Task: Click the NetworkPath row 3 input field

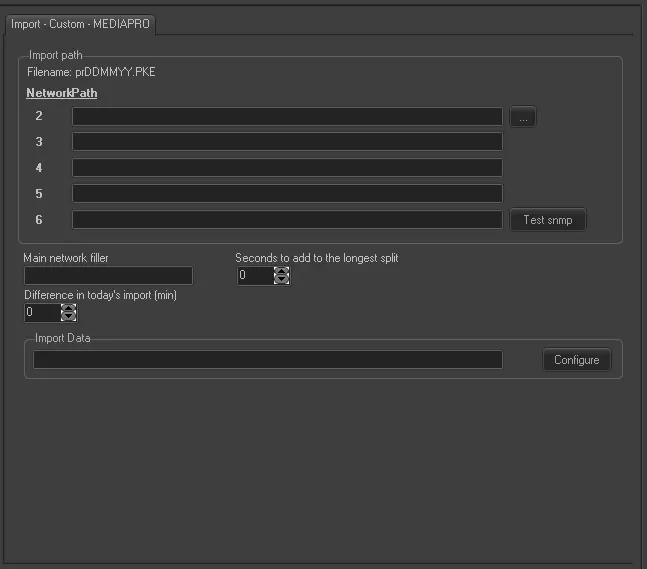Action: (x=287, y=142)
